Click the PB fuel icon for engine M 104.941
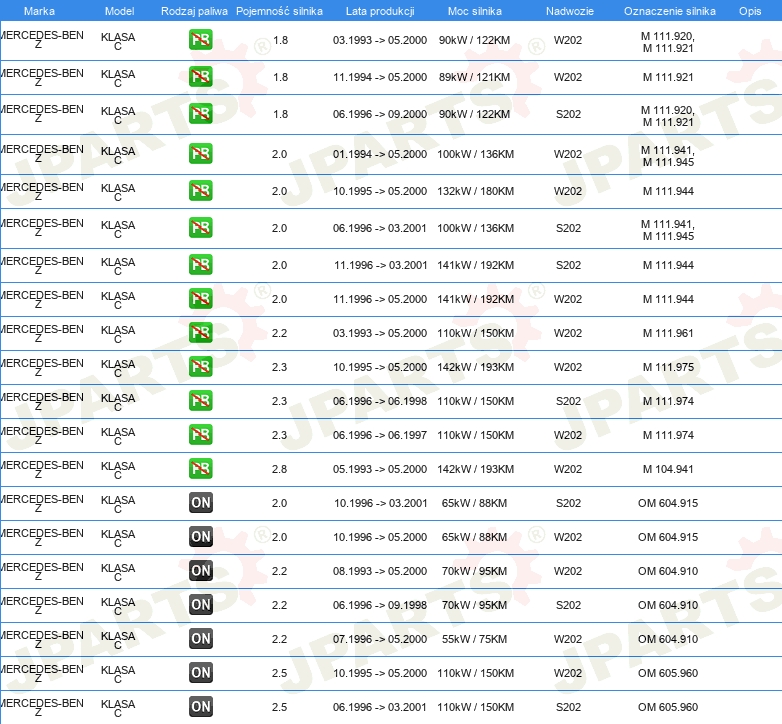Image resolution: width=782 pixels, height=724 pixels. 201,469
